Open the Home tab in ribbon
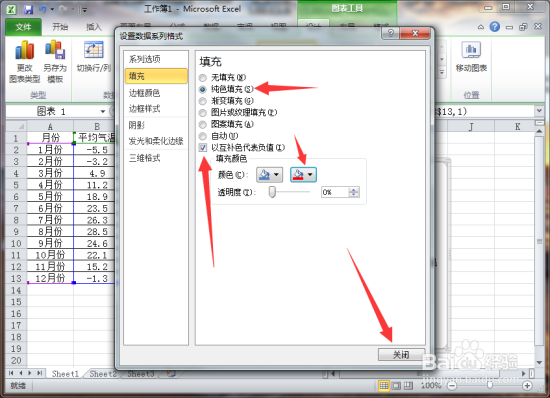The width and height of the screenshot is (550, 398). point(60,27)
